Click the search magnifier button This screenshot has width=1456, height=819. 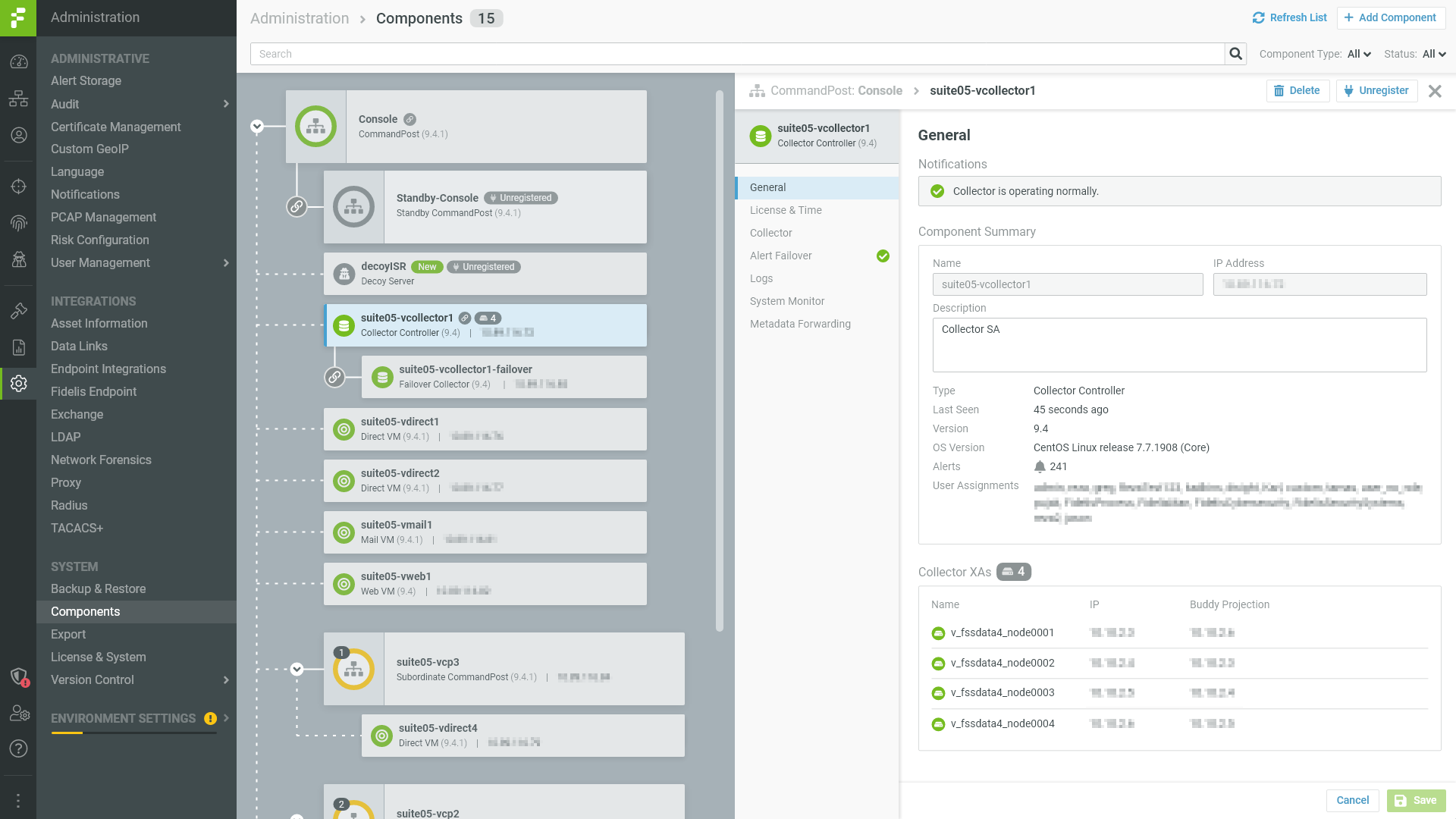click(x=1235, y=54)
